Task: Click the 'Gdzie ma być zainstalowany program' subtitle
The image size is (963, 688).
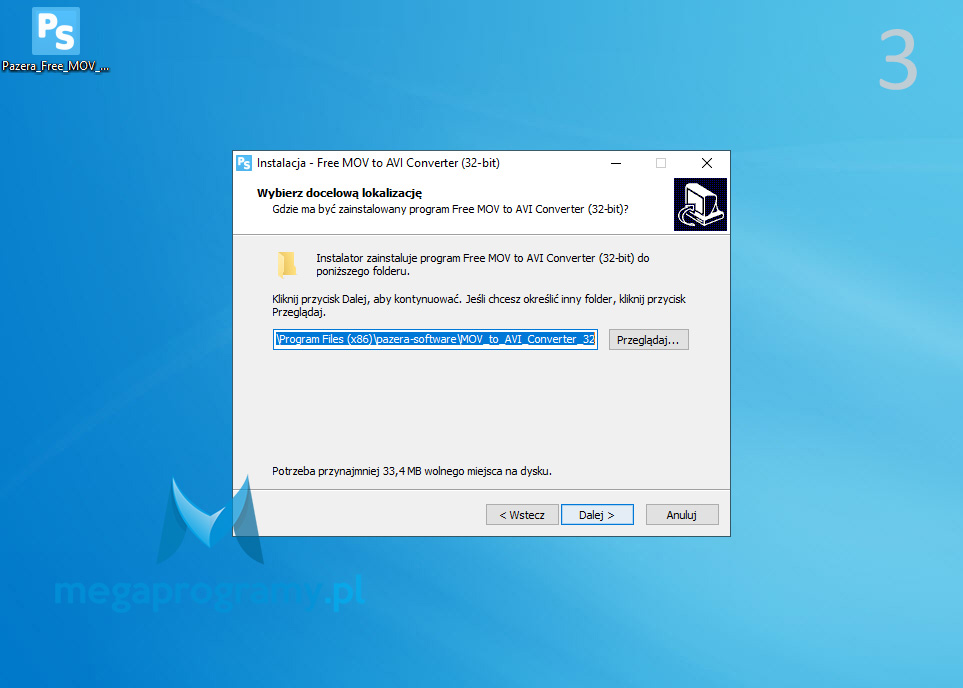Action: (450, 209)
